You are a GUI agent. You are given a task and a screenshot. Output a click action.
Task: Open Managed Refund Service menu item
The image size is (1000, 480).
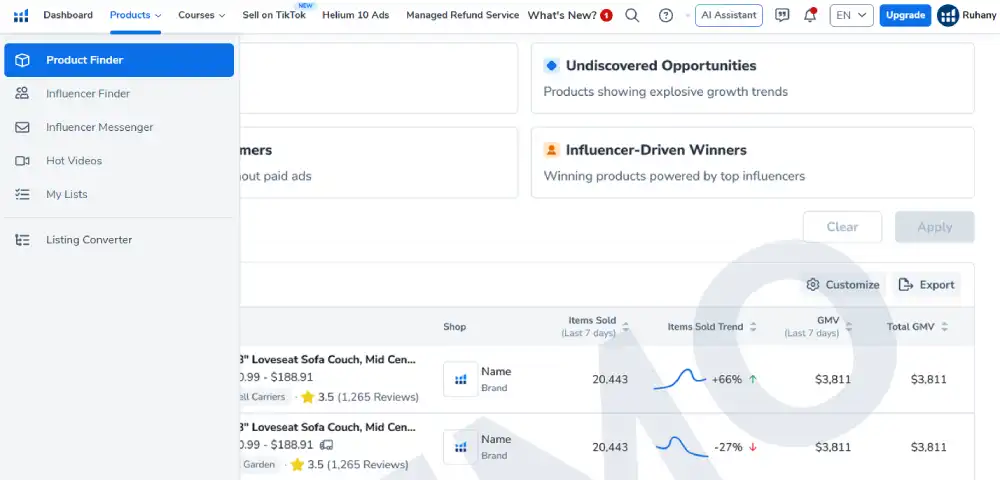462,15
